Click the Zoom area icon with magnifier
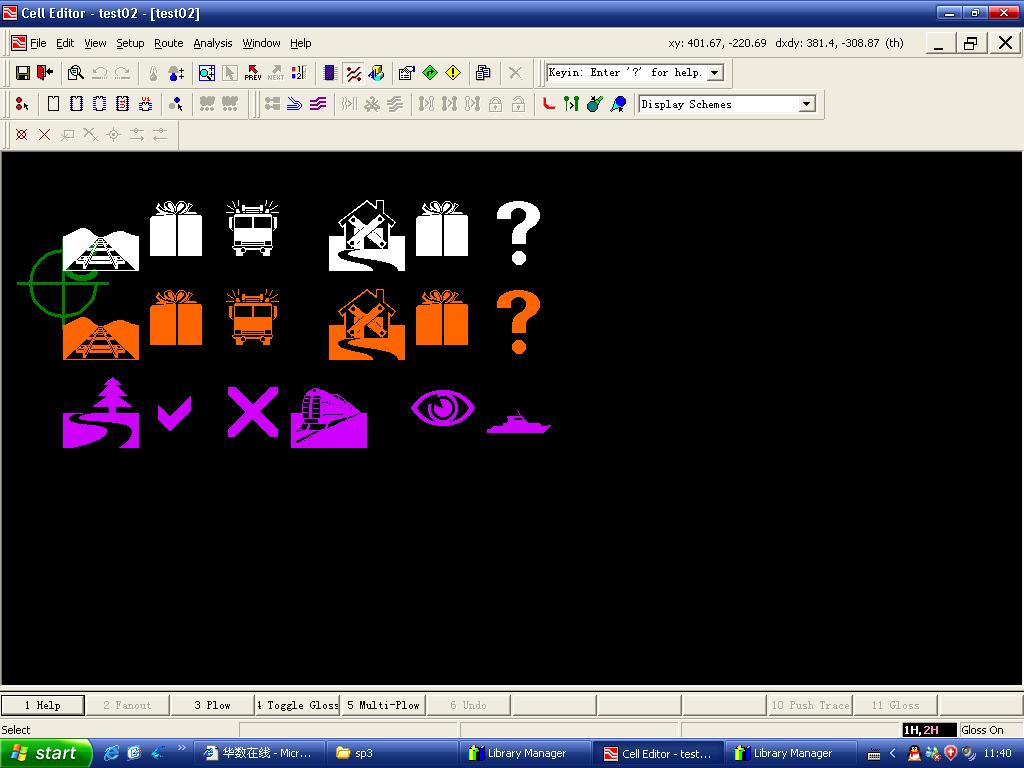The width and height of the screenshot is (1024, 768). 207,73
